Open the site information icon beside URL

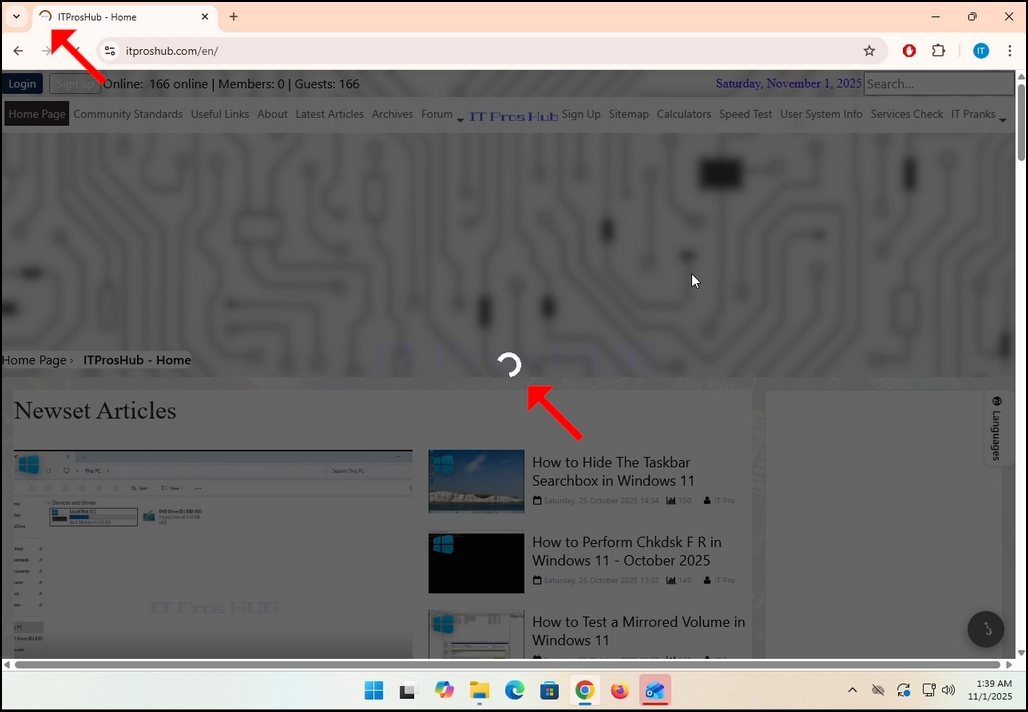point(110,50)
